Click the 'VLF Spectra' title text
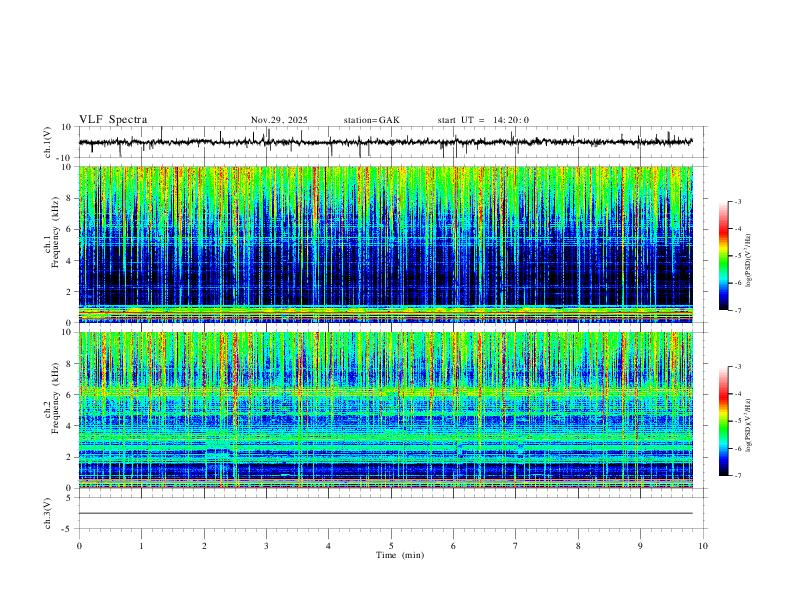This screenshot has width=792, height=612. click(113, 120)
